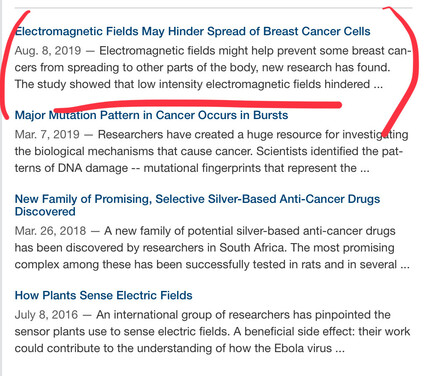Open How Plants Sense Electric Fields

click(x=104, y=295)
